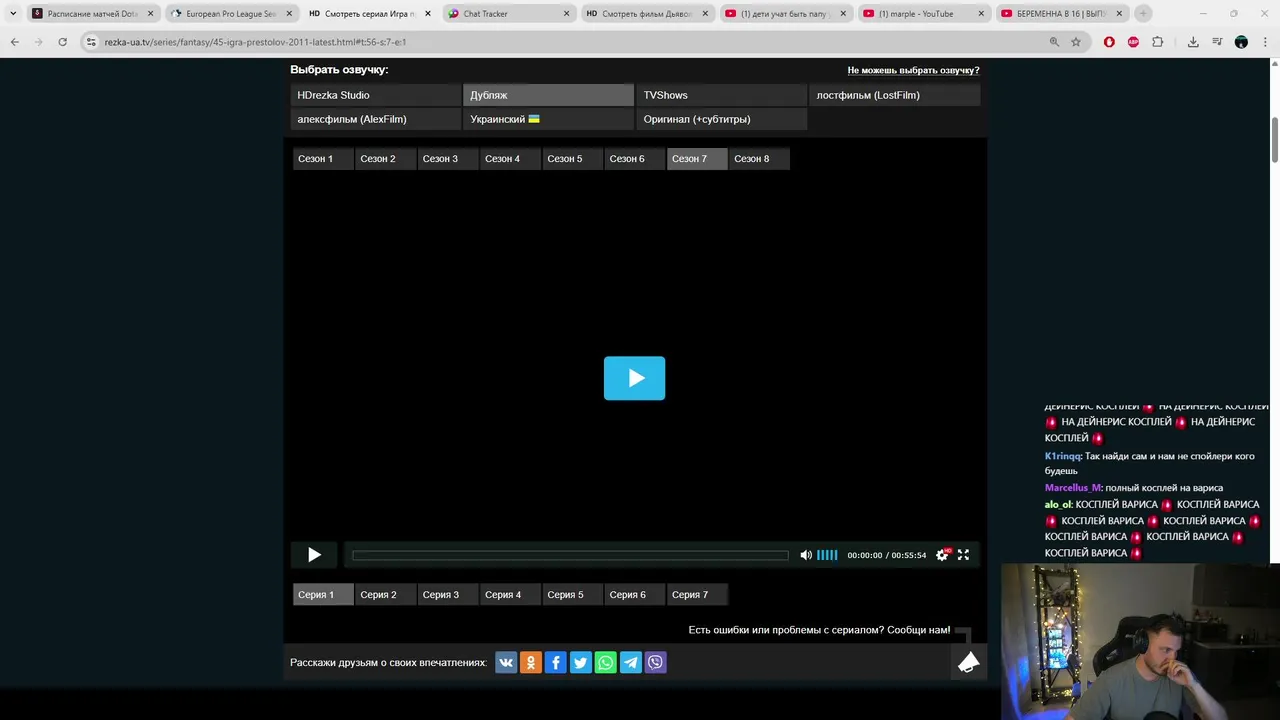This screenshot has height=720, width=1280.
Task: Bookmark page with star icon
Action: (1076, 42)
